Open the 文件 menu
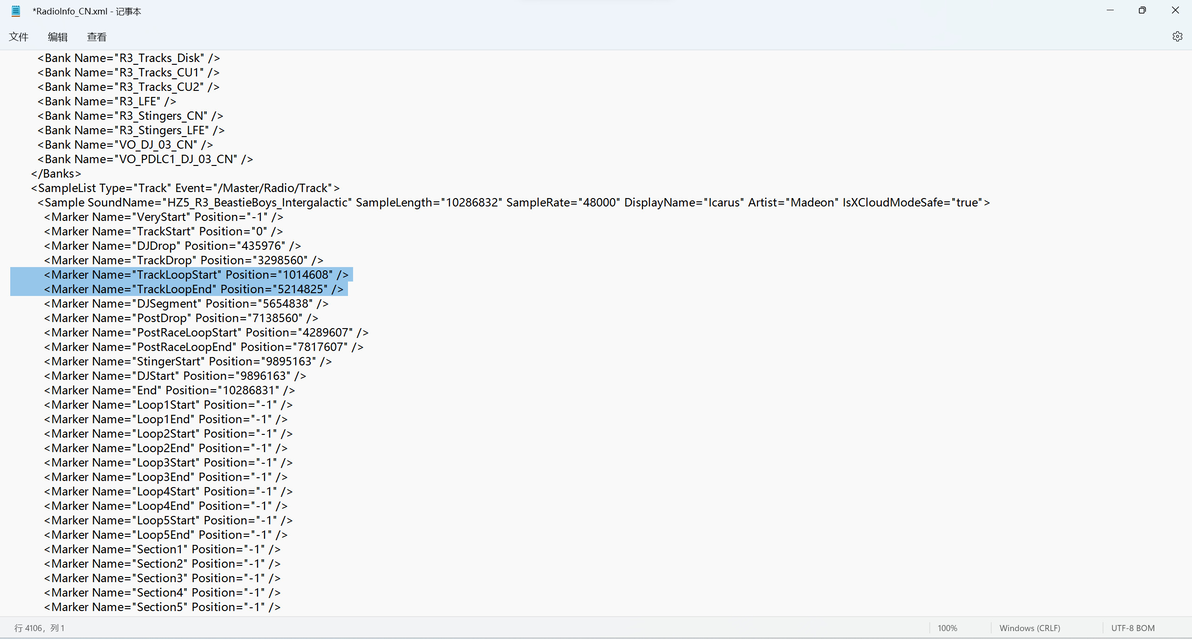 (19, 36)
